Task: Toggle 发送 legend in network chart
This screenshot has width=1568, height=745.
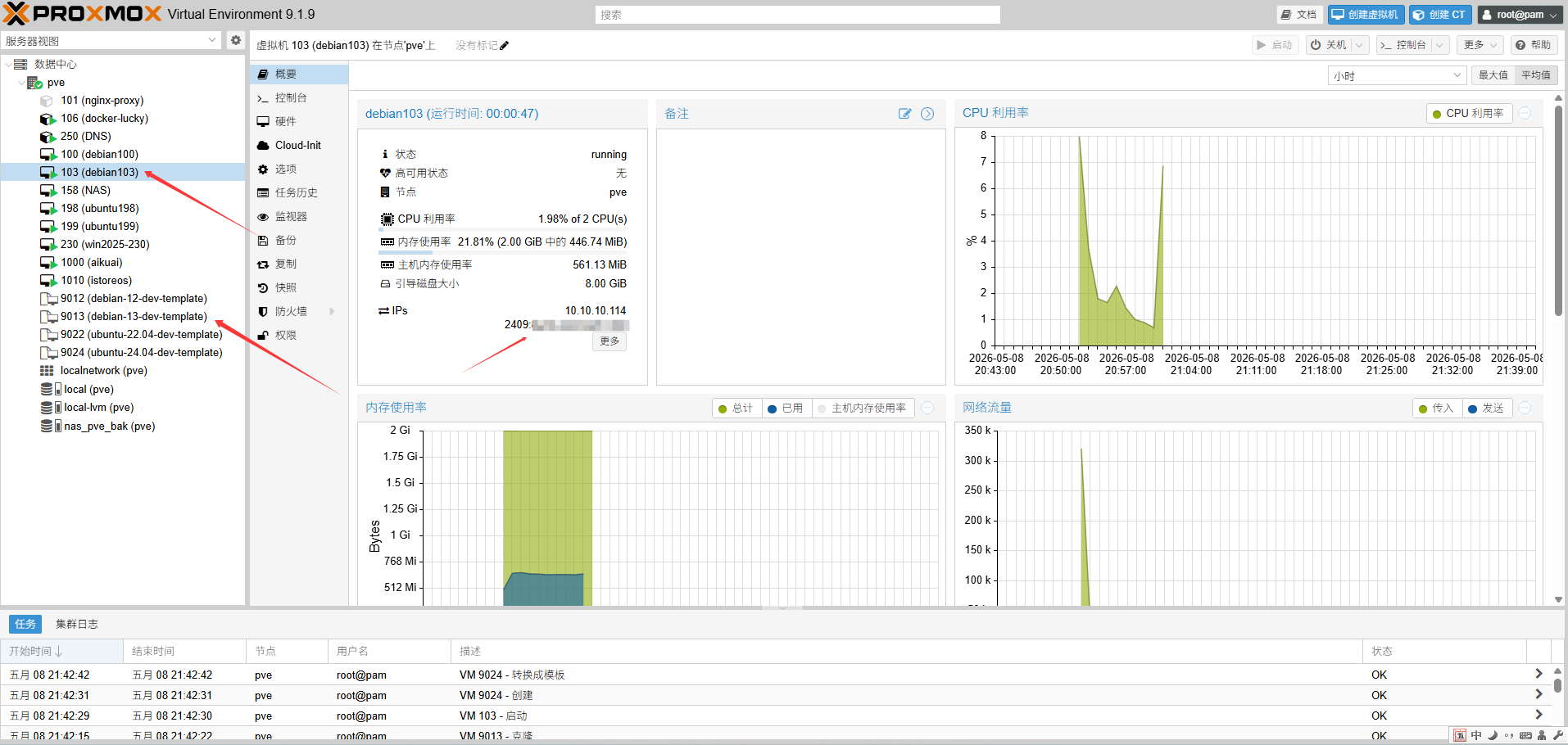Action: tap(1486, 409)
